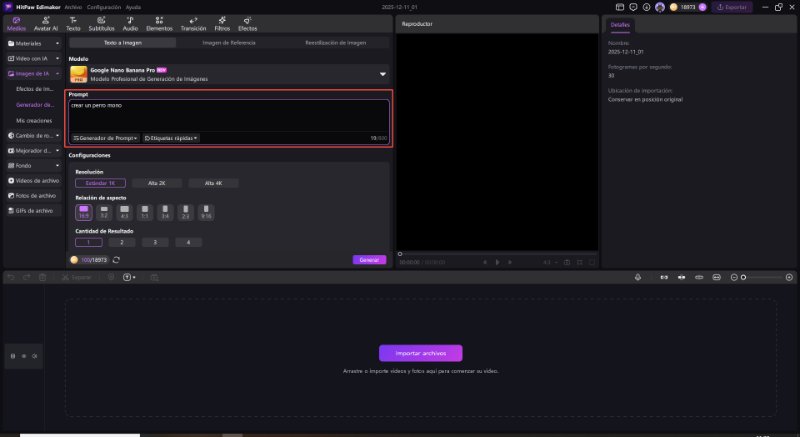The height and width of the screenshot is (437, 800).
Task: Click the player progress bar
Action: pos(497,253)
